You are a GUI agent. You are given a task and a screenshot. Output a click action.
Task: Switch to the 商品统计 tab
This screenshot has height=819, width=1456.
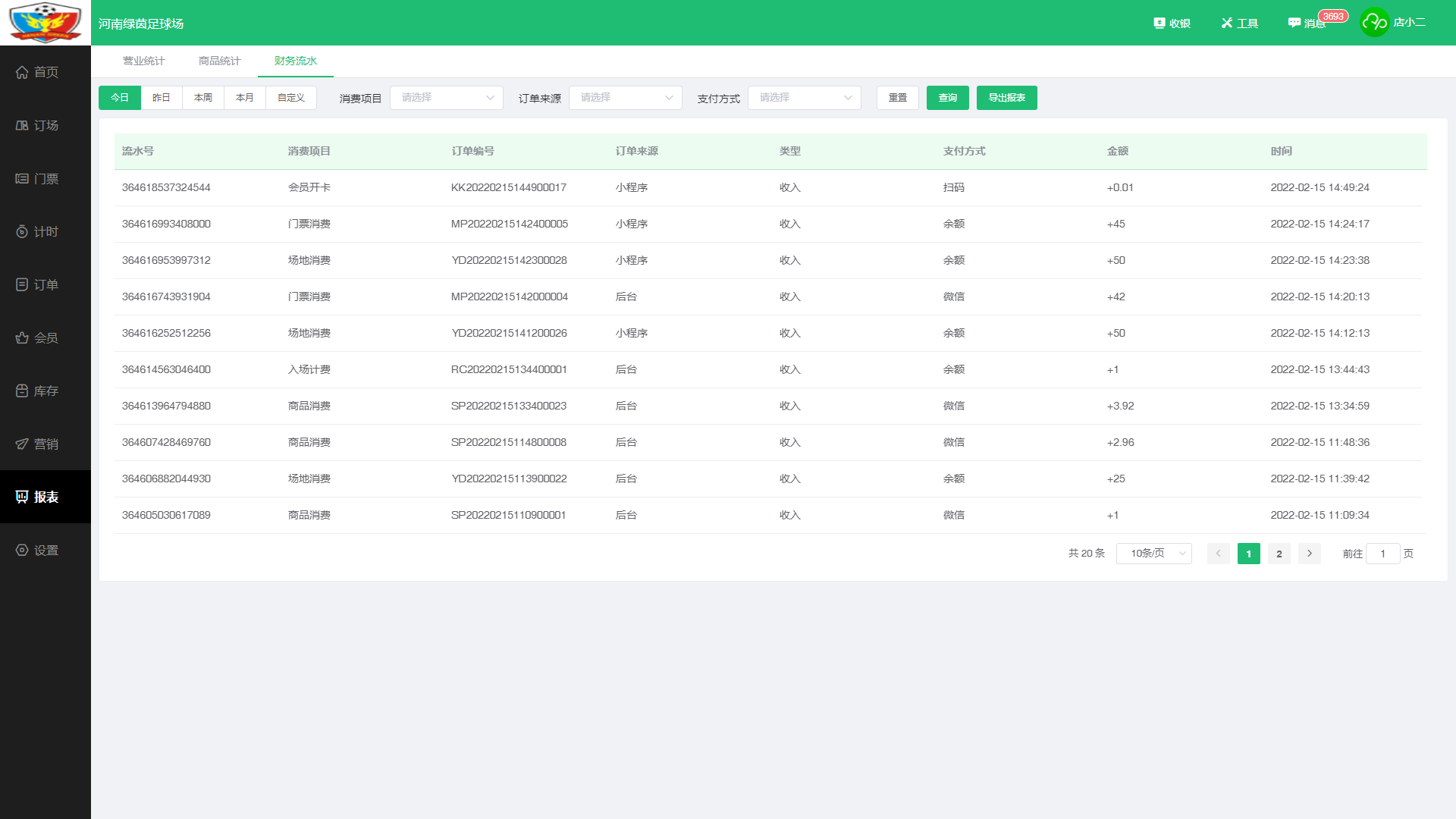[x=220, y=61]
